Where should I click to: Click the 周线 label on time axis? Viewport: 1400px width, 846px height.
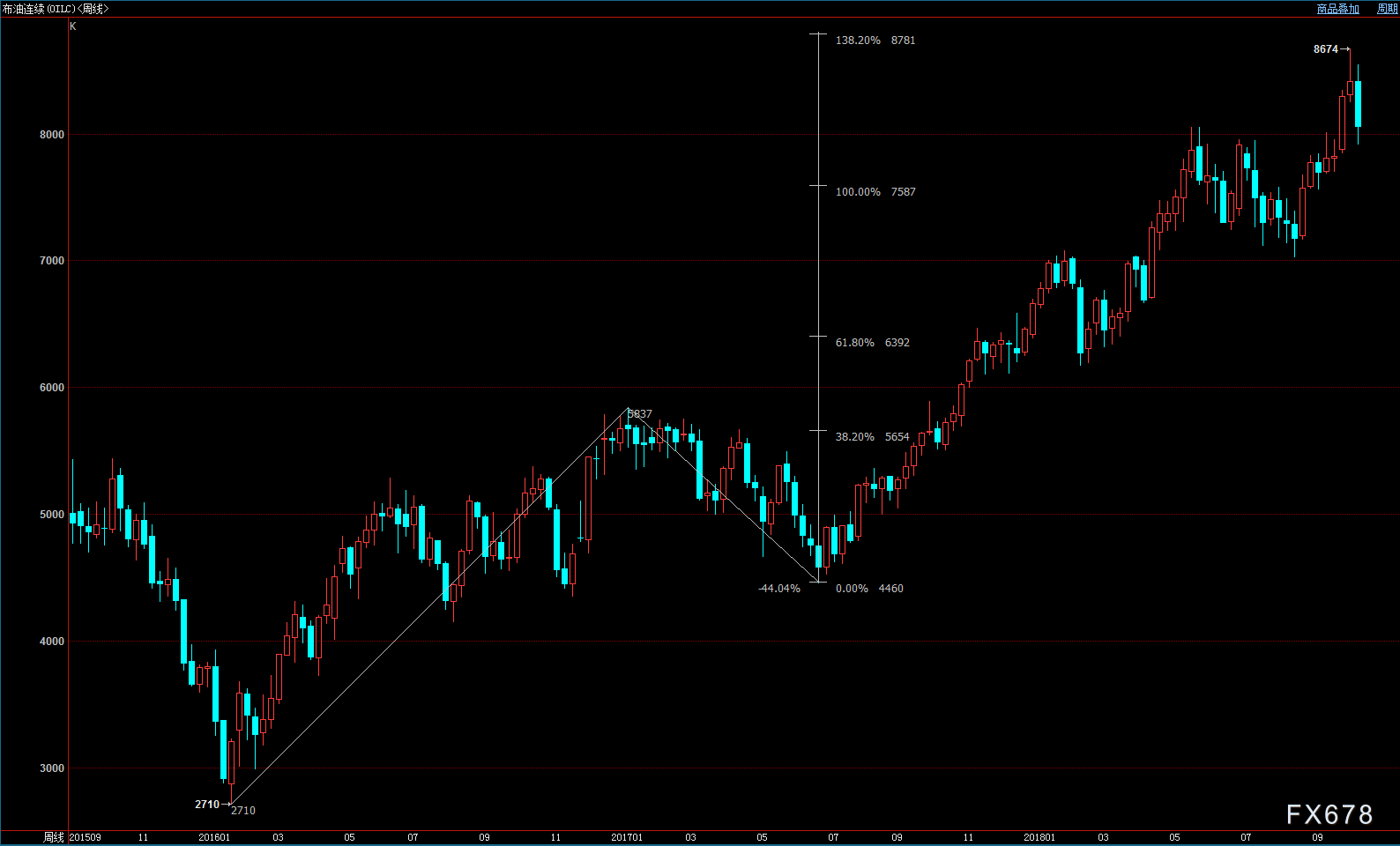[54, 838]
